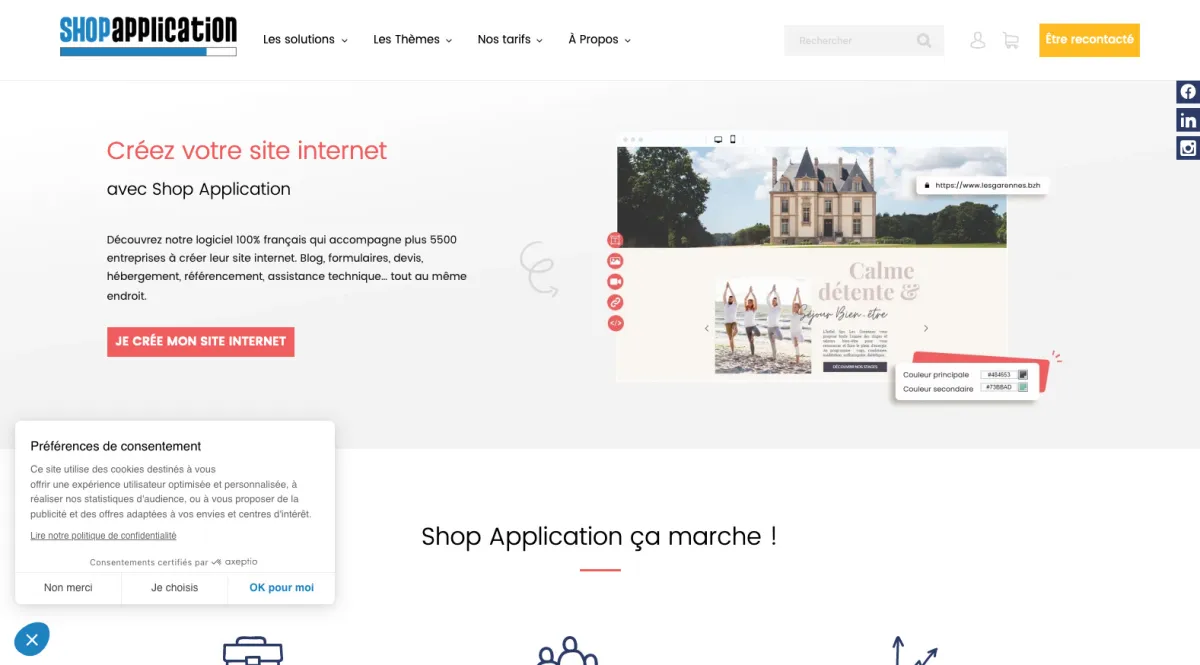Click the lesgarennes.bzh URL badge
1200x665 pixels.
(x=982, y=185)
